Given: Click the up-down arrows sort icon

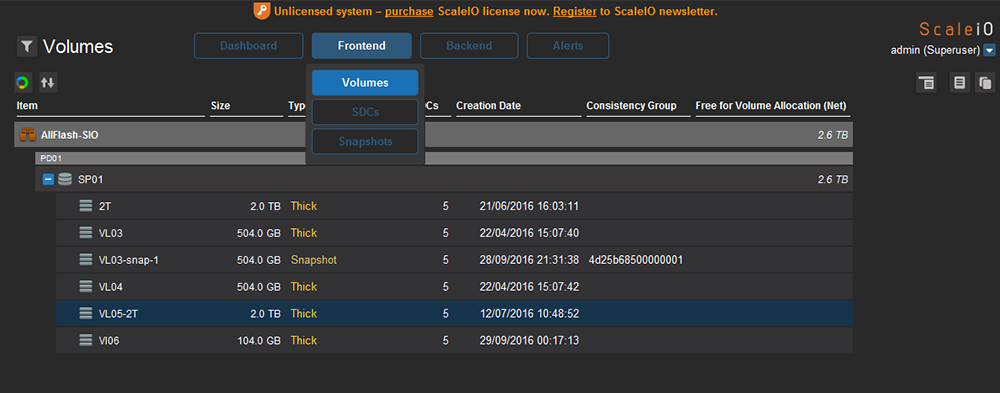Looking at the screenshot, I should point(48,82).
